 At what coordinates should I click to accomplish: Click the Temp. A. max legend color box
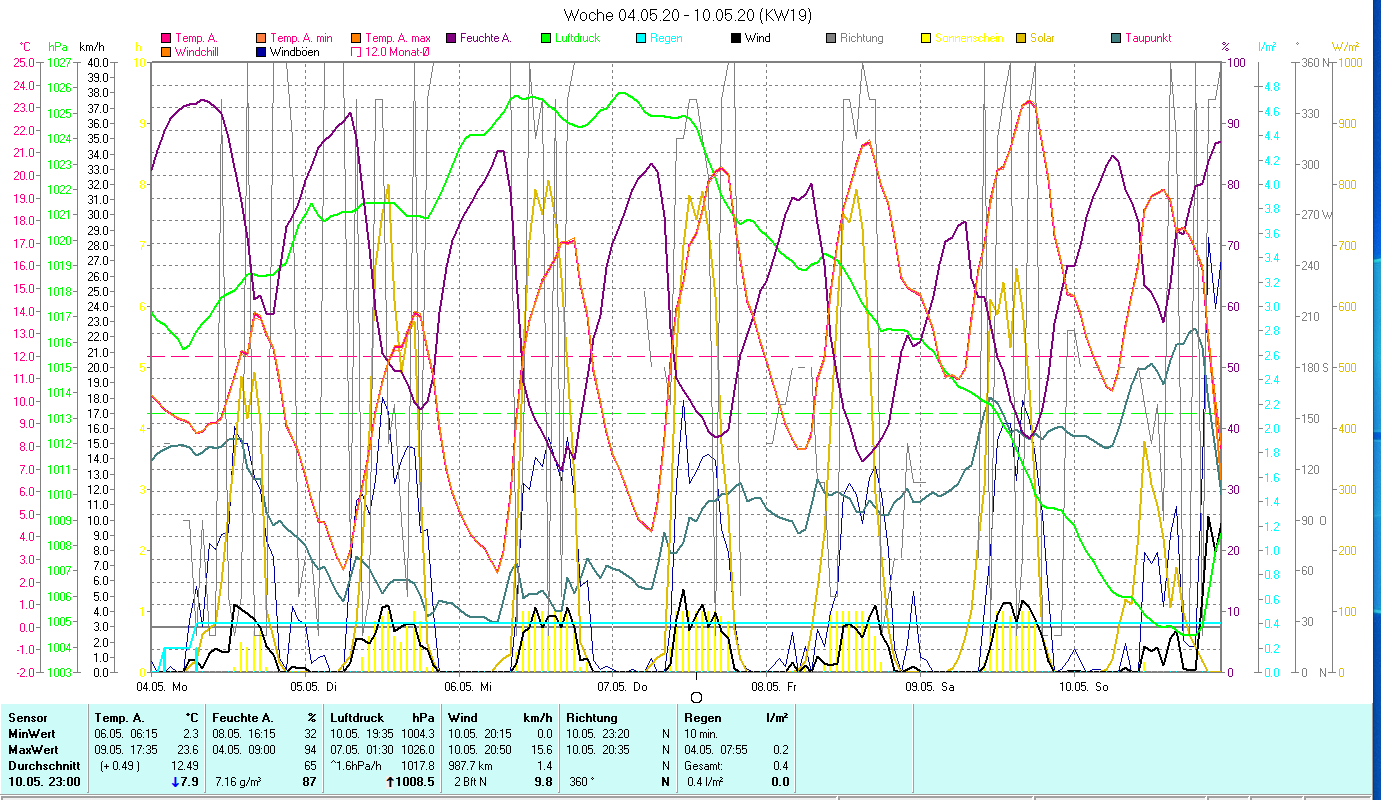354,38
